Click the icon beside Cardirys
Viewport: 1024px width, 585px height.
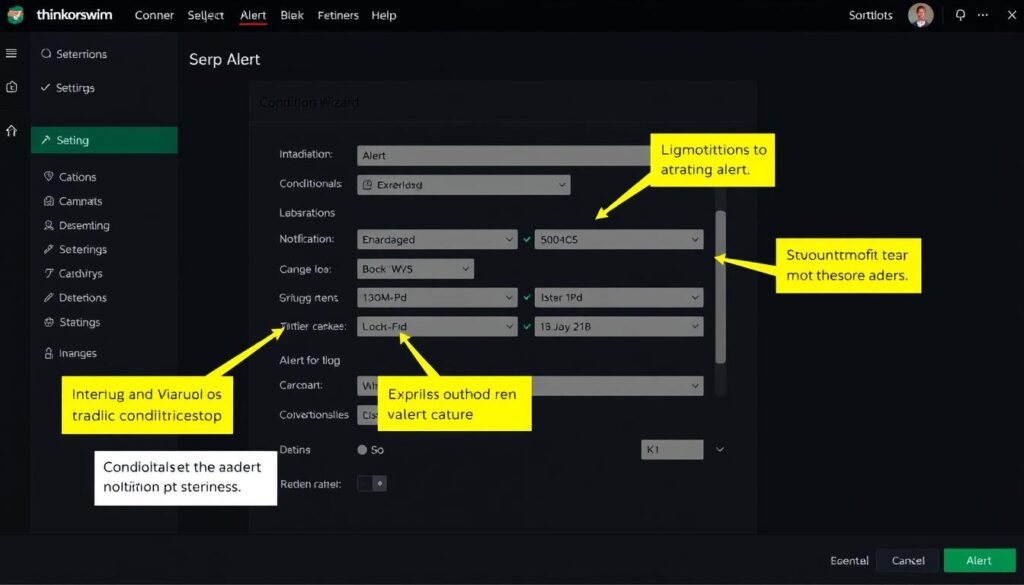click(x=48, y=274)
